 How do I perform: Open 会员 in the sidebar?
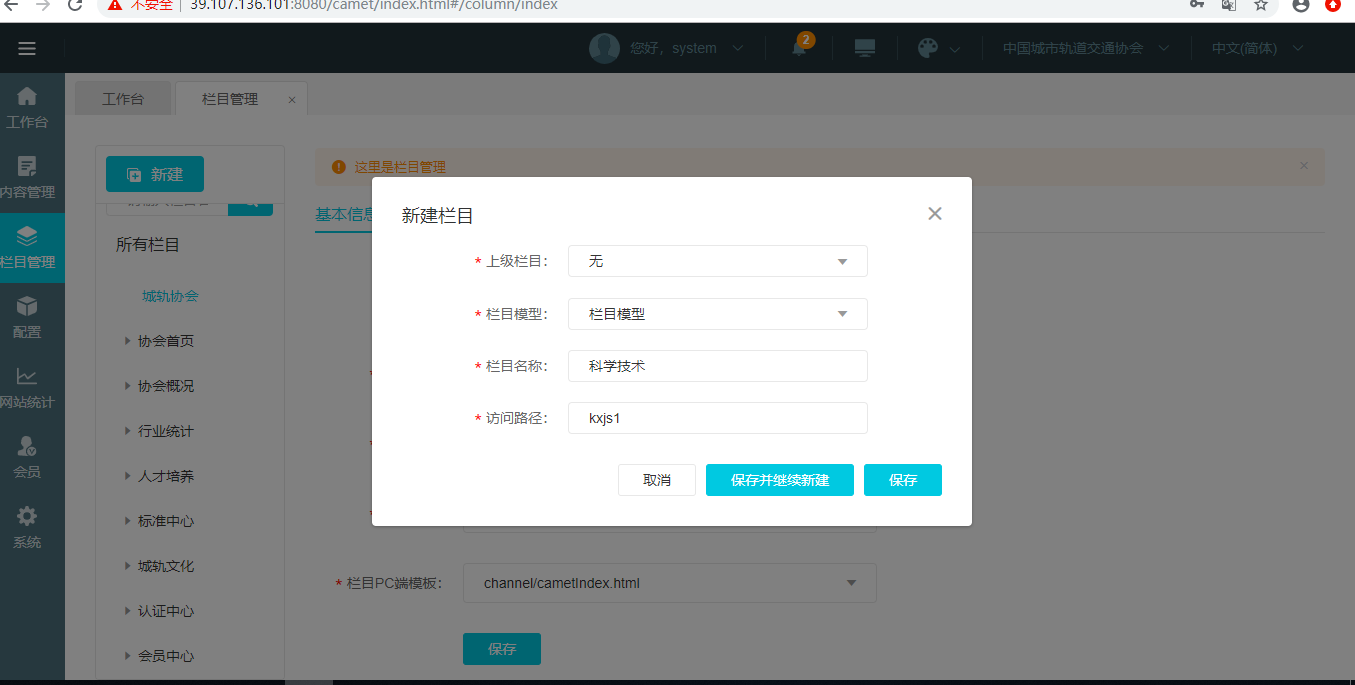[x=27, y=458]
